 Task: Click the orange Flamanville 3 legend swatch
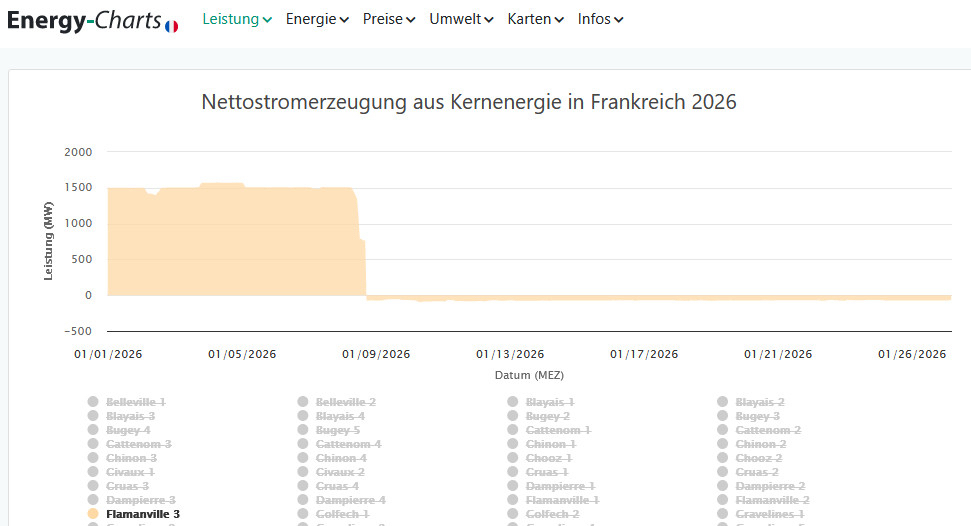(x=93, y=514)
